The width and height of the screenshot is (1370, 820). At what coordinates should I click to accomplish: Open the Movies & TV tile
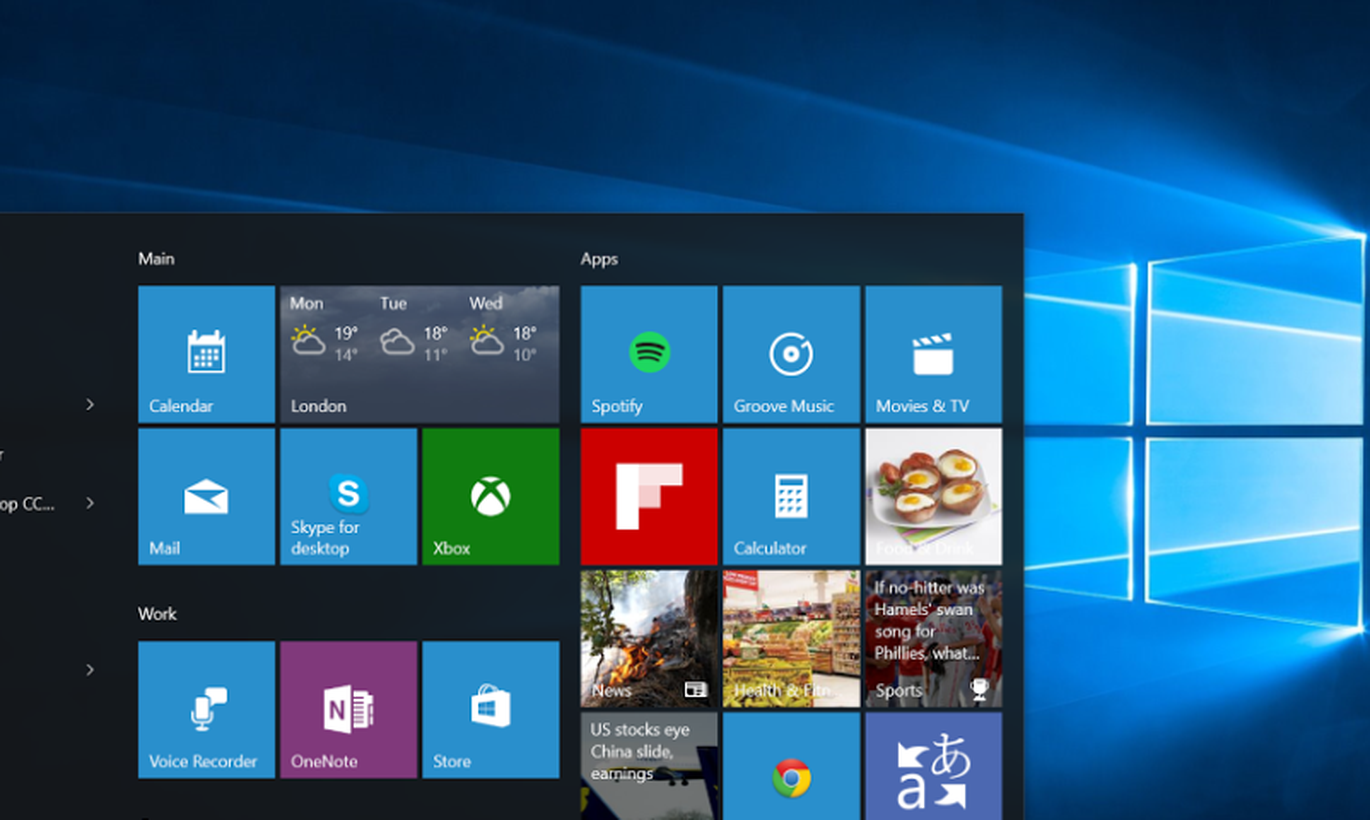(x=933, y=354)
